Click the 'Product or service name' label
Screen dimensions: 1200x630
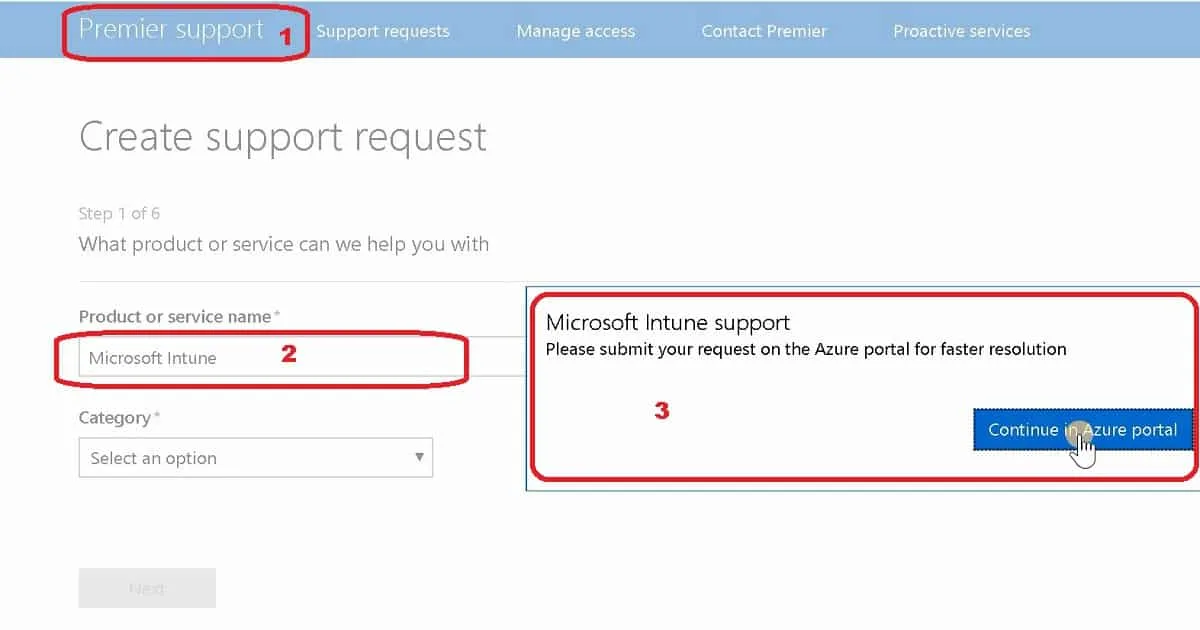[175, 316]
